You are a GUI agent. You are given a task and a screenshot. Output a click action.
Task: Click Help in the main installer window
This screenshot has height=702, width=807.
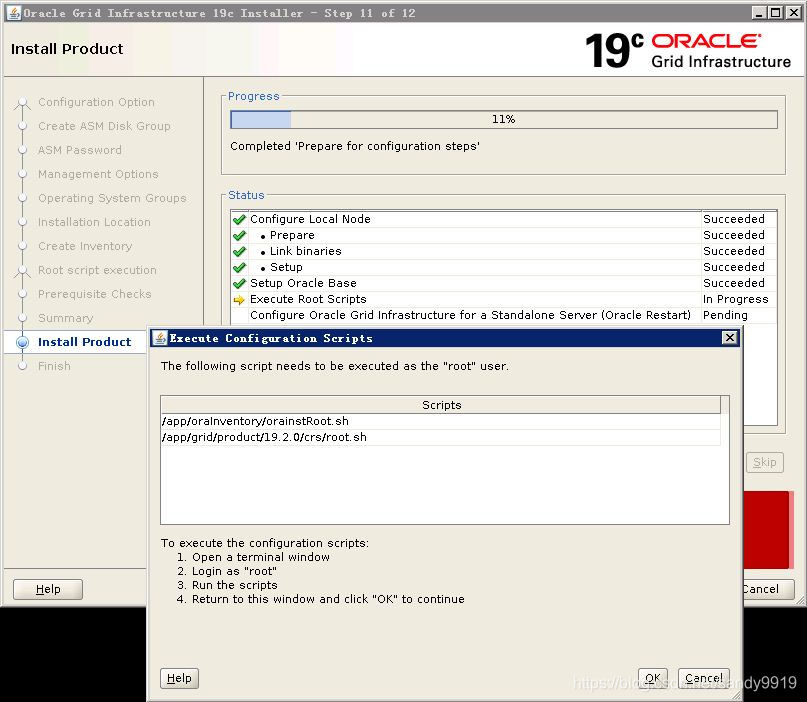click(48, 589)
